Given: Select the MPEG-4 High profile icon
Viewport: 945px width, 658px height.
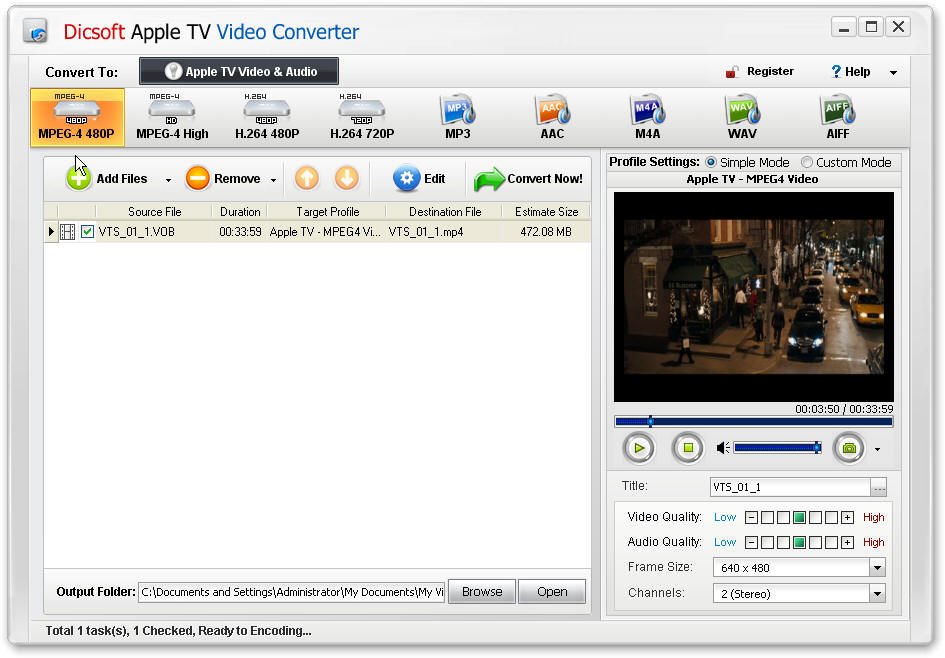Looking at the screenshot, I should (172, 117).
